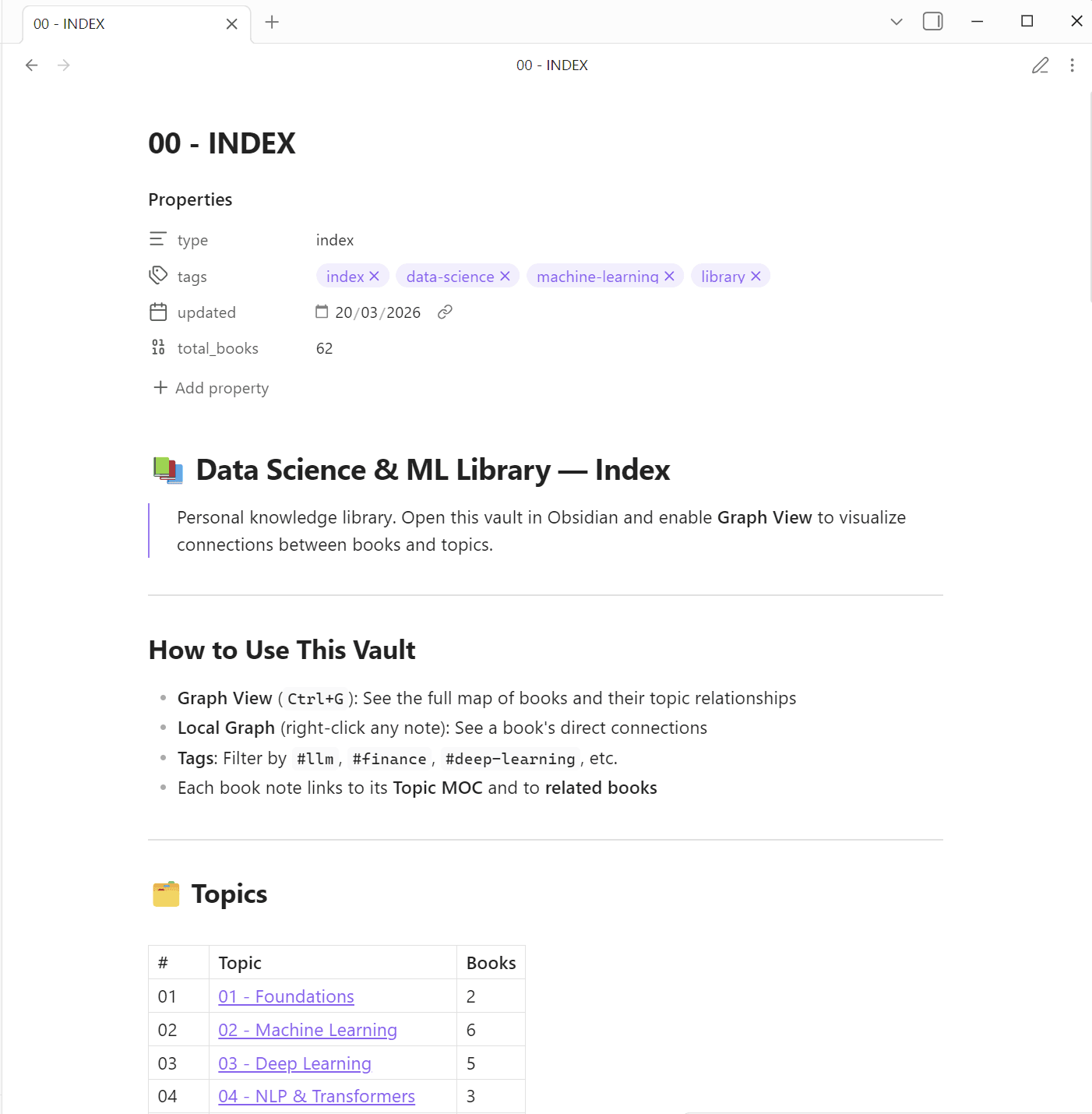The image size is (1092, 1114).
Task: Open the 04 - NLP & Transformers link
Action: (316, 1096)
